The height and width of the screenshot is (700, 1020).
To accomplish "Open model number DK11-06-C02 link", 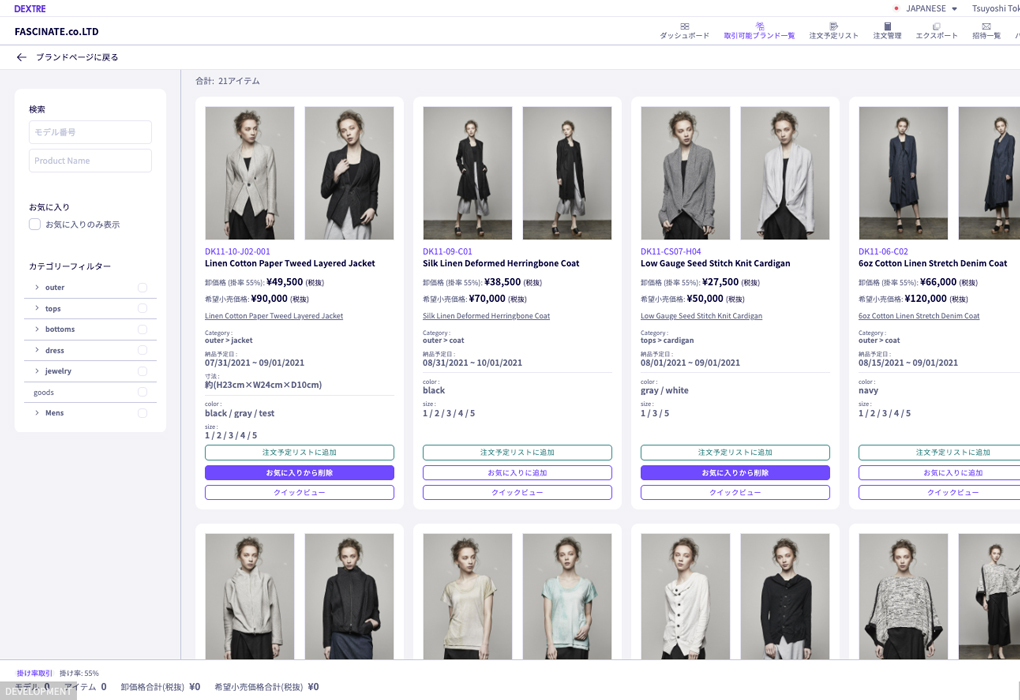I will click(x=883, y=252).
